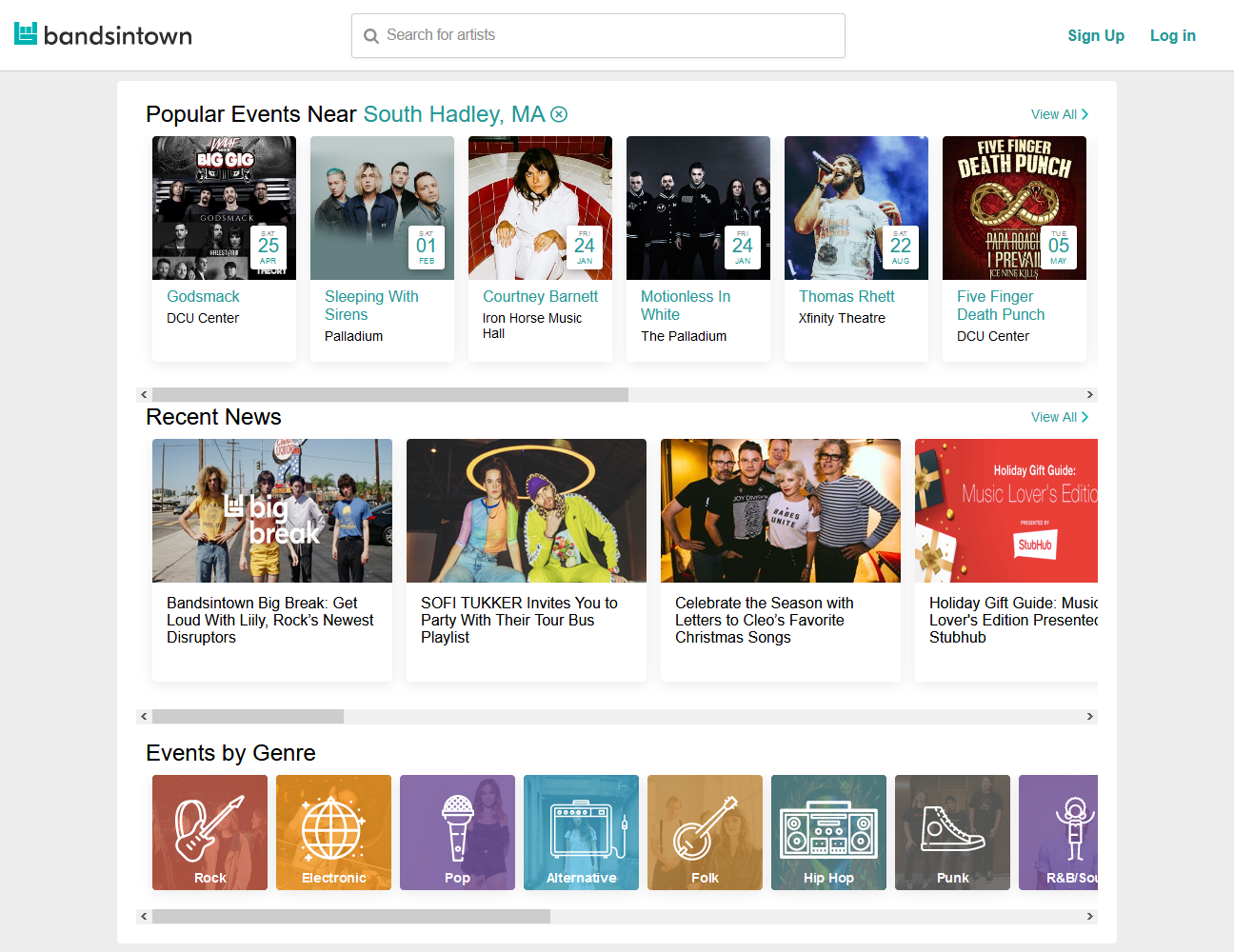Change location South Hadley, MA

click(x=454, y=114)
